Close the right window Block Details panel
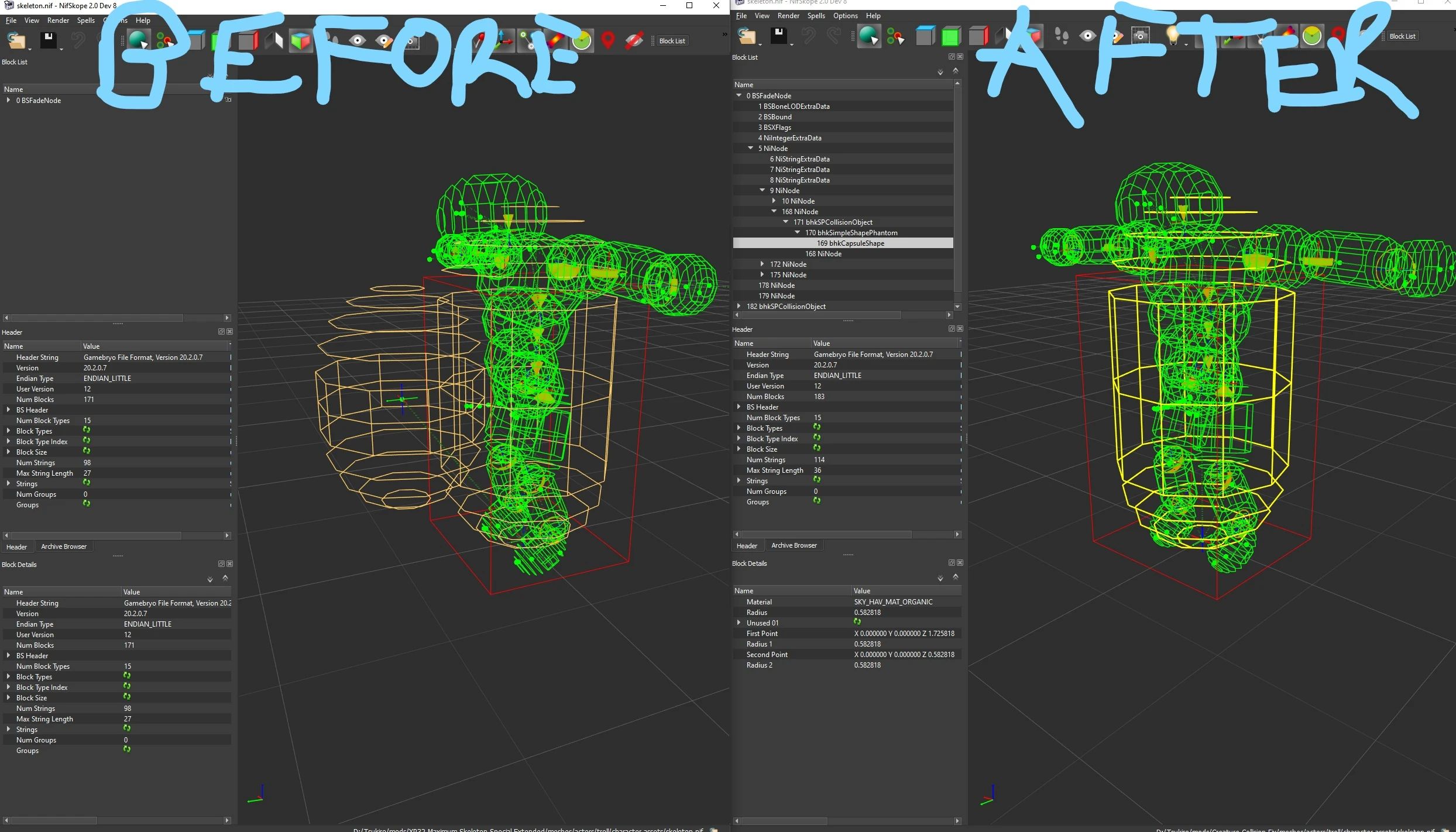This screenshot has width=1456, height=832. click(x=960, y=563)
